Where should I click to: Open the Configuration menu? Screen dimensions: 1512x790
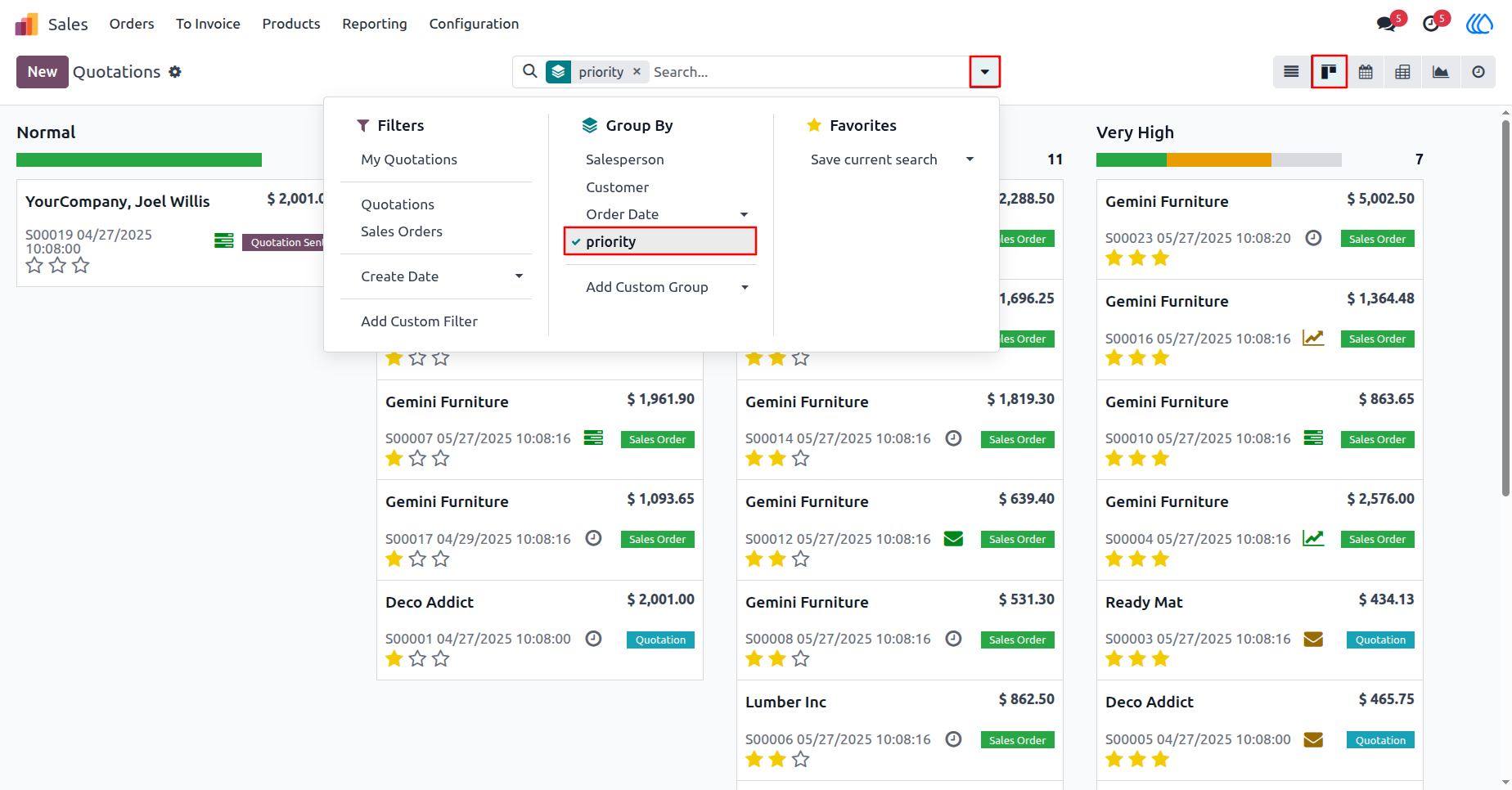click(x=475, y=24)
